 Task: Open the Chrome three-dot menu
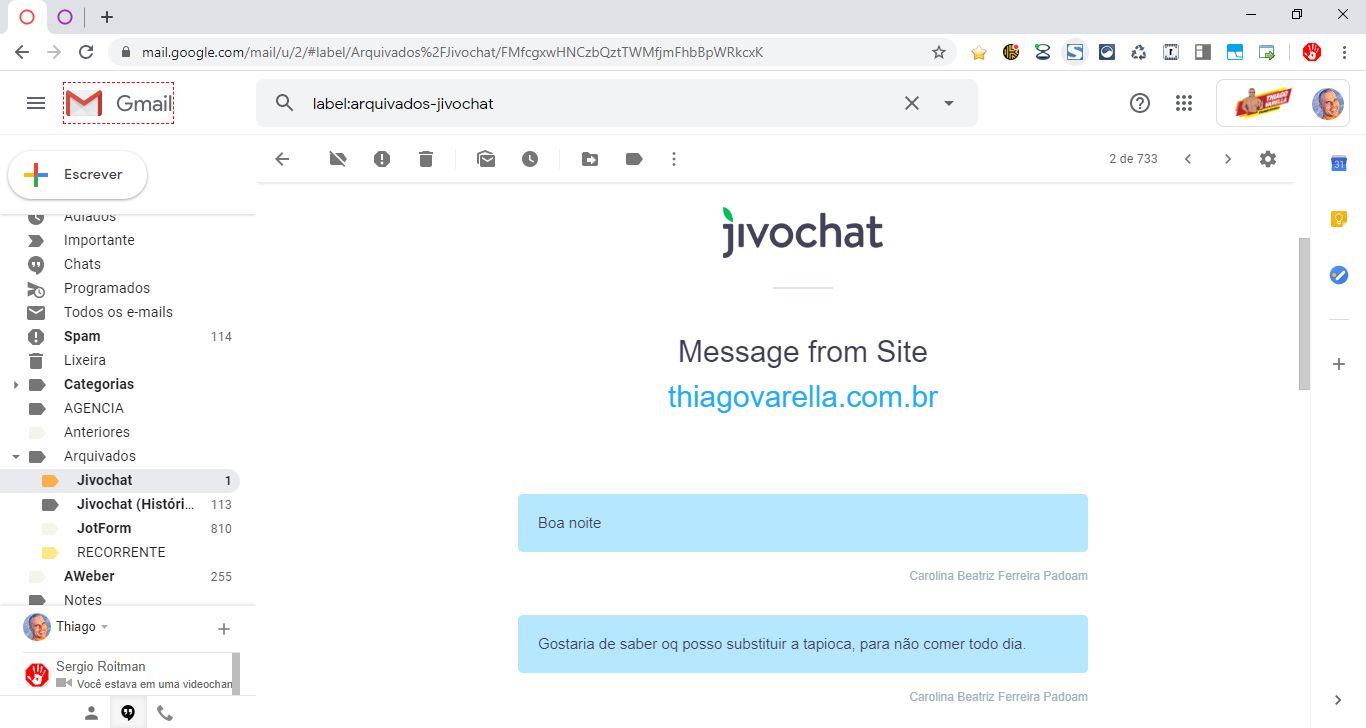point(1345,52)
